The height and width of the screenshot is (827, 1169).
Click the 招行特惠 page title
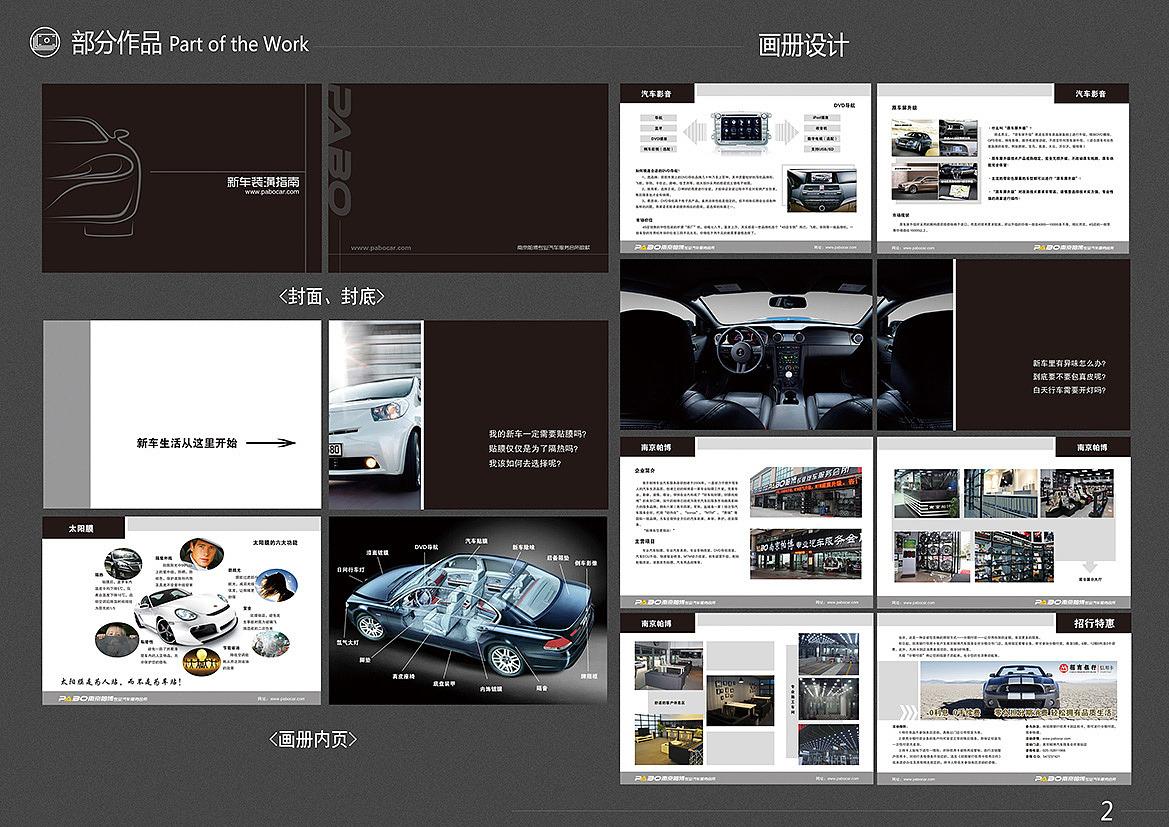pos(1095,624)
